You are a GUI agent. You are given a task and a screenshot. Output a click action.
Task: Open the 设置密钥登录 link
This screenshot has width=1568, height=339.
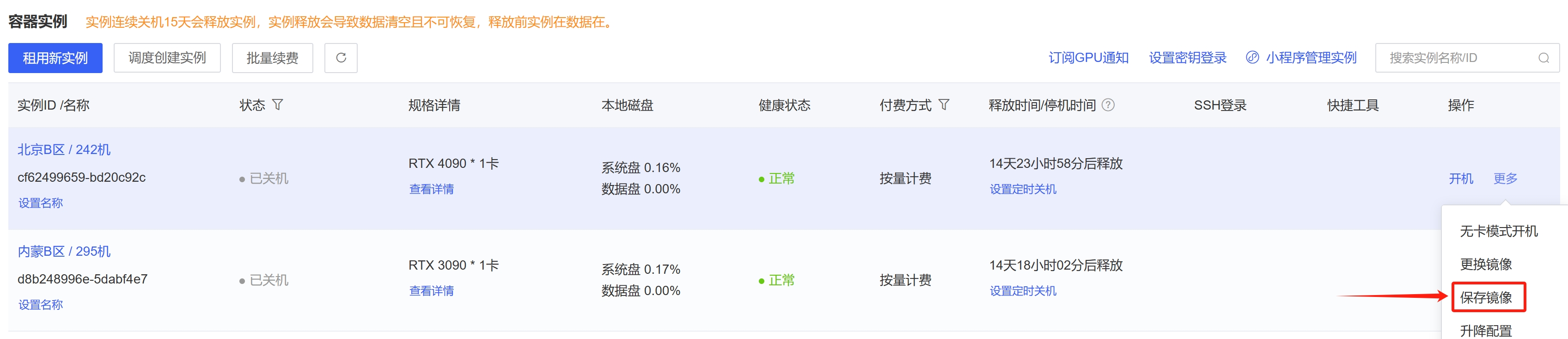coord(1188,58)
